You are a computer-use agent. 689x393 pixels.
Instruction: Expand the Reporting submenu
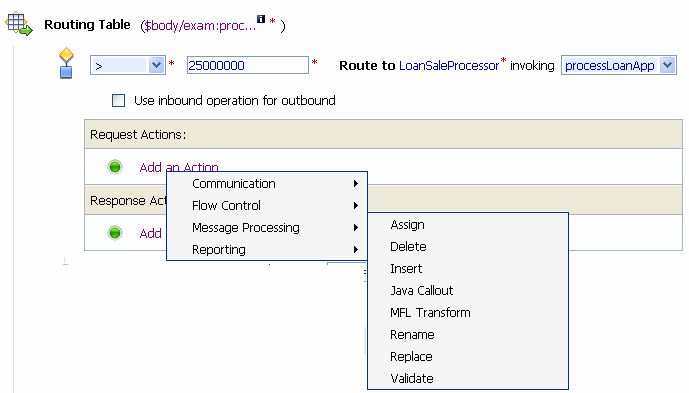click(267, 250)
